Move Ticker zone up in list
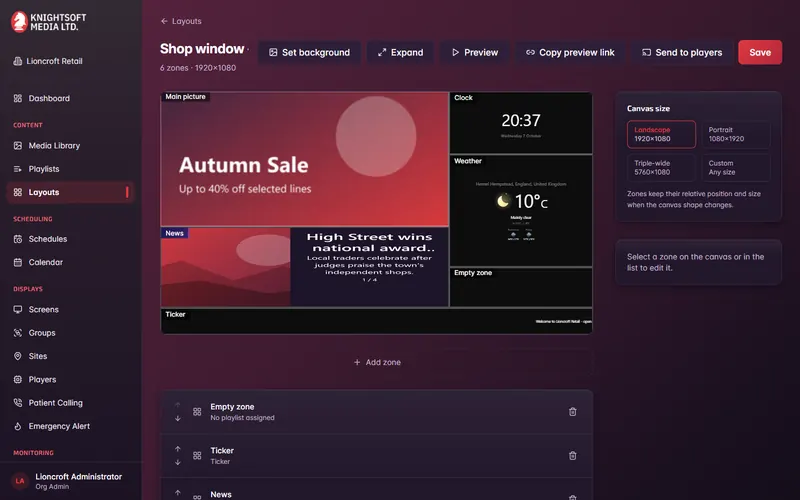Image resolution: width=800 pixels, height=500 pixels. (x=178, y=449)
